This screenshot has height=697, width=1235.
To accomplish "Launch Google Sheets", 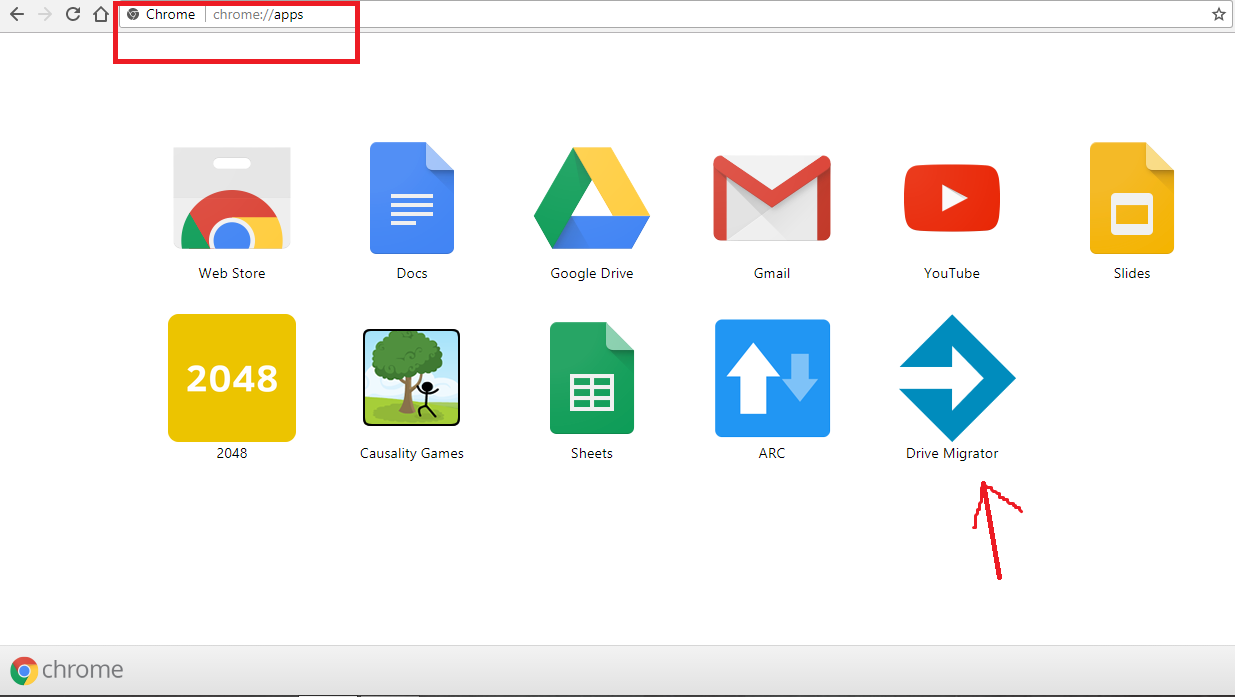I will (x=591, y=377).
